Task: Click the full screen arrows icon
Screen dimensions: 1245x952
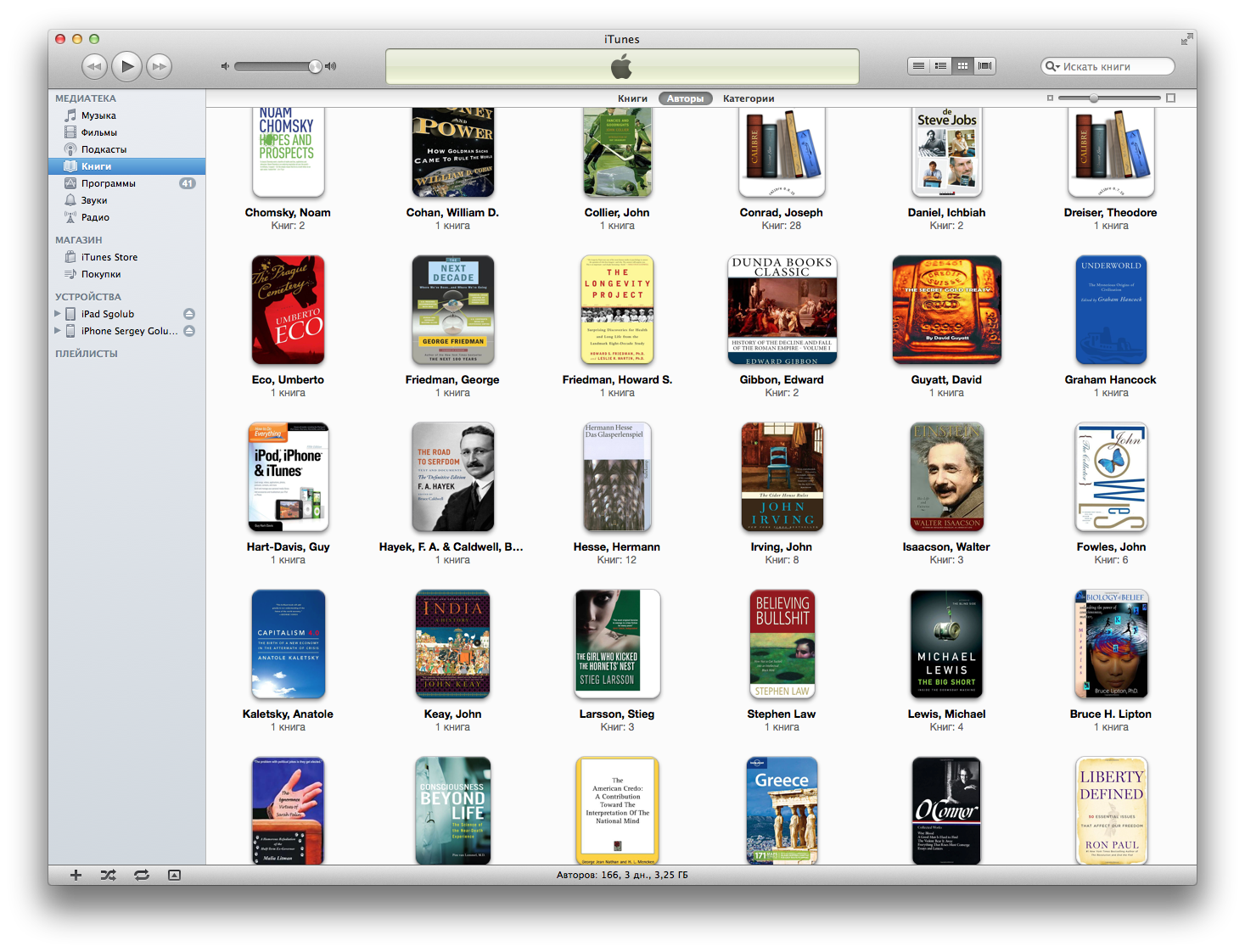Action: pos(1186,39)
